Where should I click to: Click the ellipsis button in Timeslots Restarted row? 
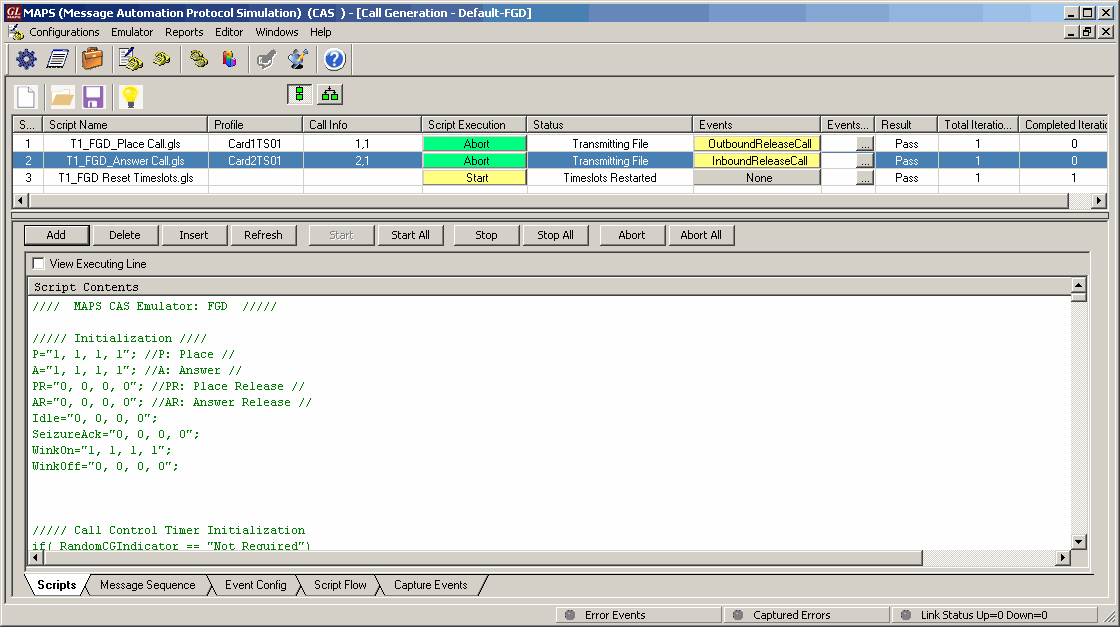[x=865, y=179]
